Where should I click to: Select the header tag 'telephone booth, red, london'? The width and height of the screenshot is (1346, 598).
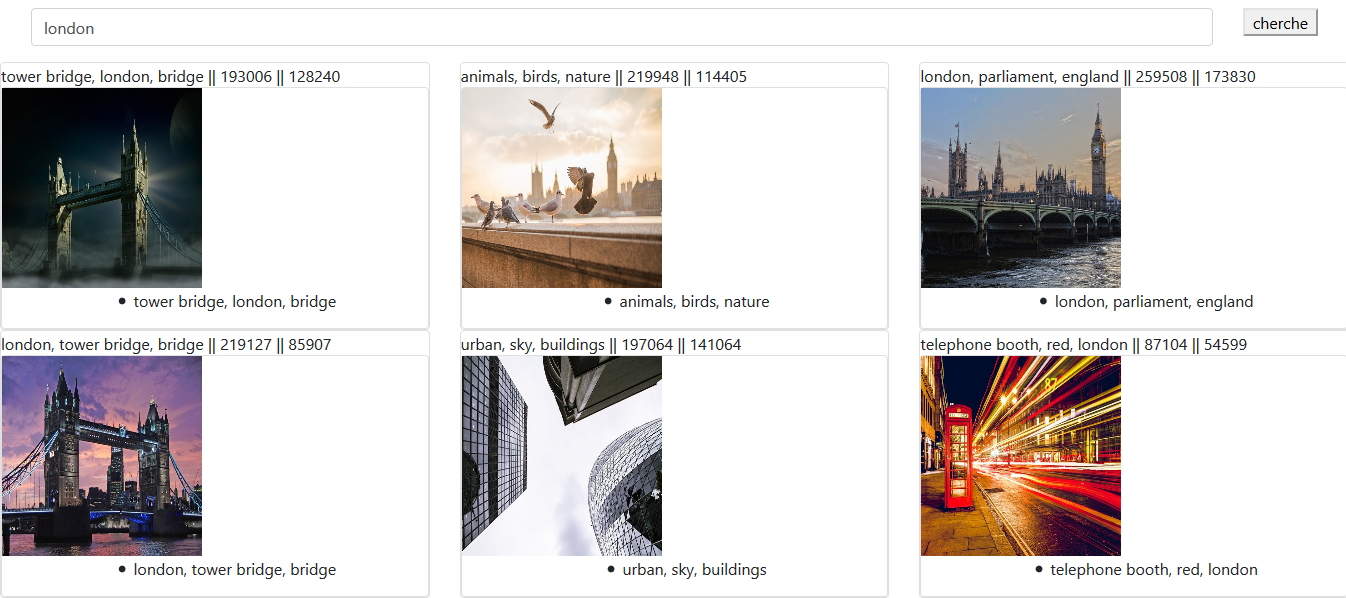[1022, 344]
